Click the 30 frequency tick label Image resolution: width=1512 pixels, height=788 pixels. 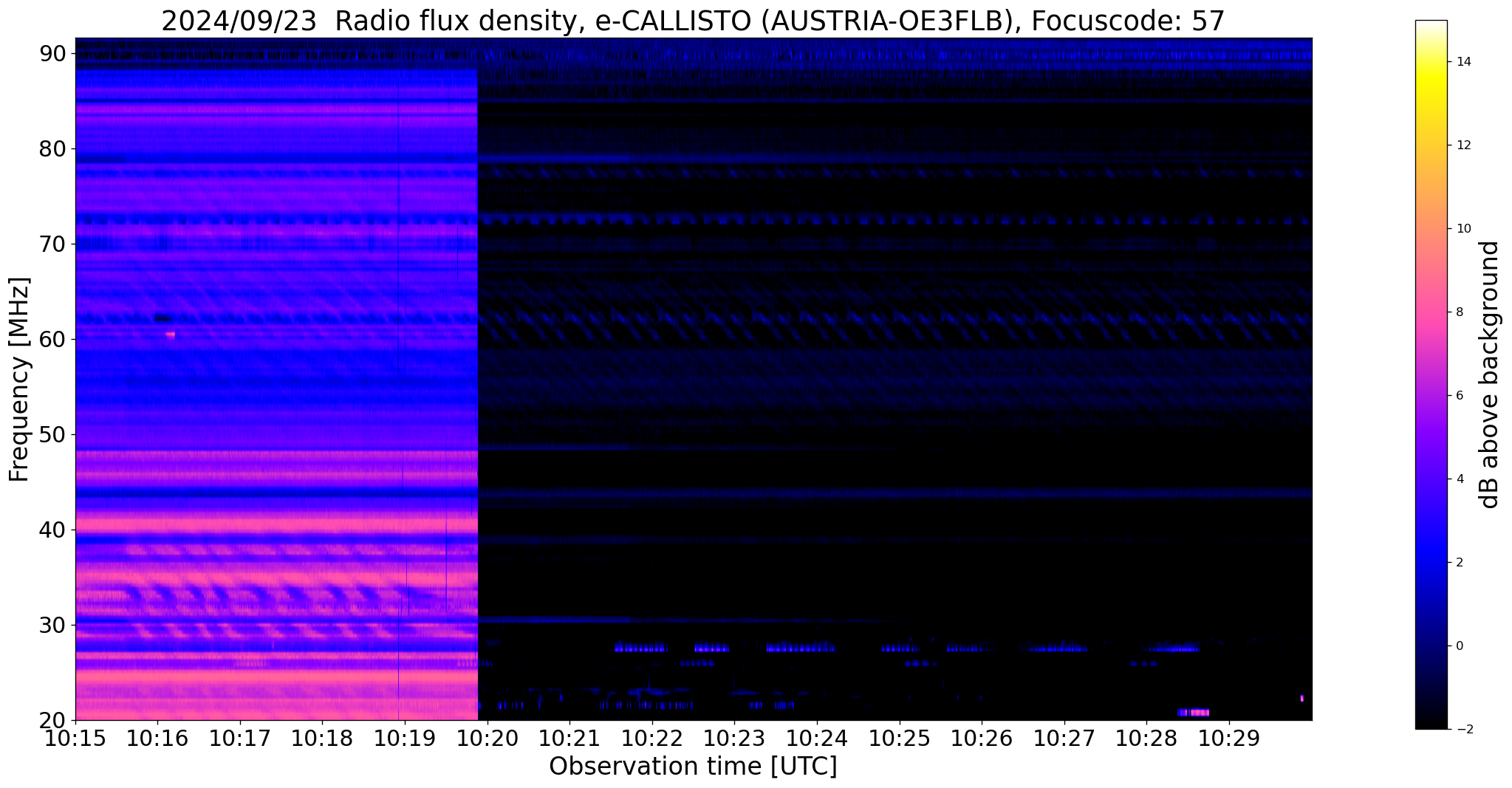[x=53, y=625]
